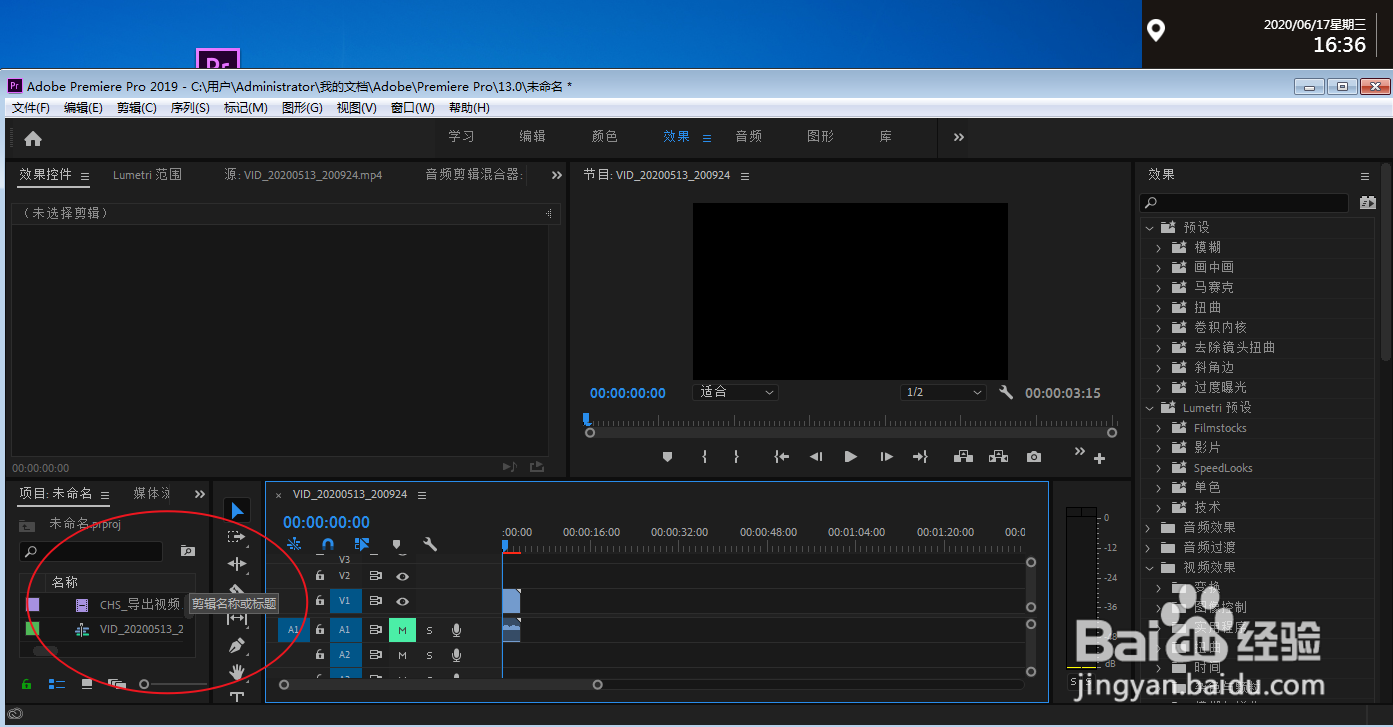Click project panel search field
Viewport: 1393px width, 727px height.
coord(91,551)
